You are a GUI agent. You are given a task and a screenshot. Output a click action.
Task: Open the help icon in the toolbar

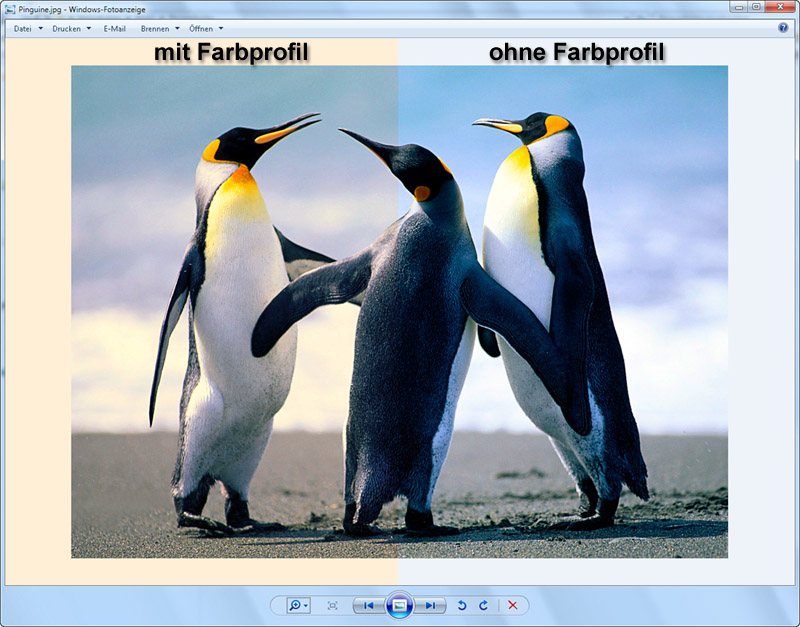[783, 28]
